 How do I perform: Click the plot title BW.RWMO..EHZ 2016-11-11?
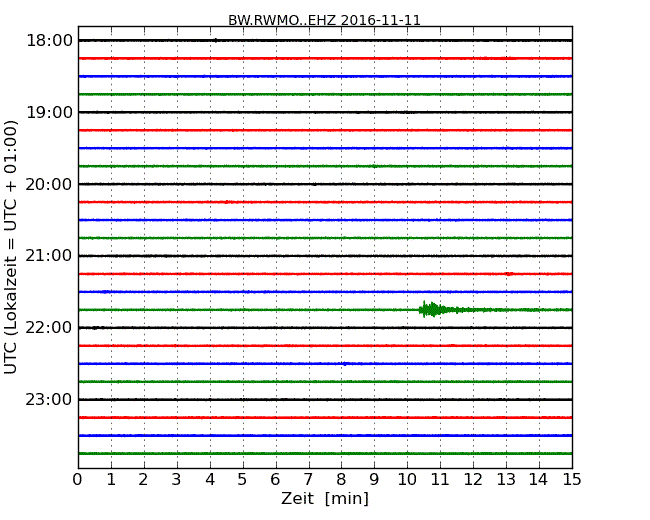324,20
